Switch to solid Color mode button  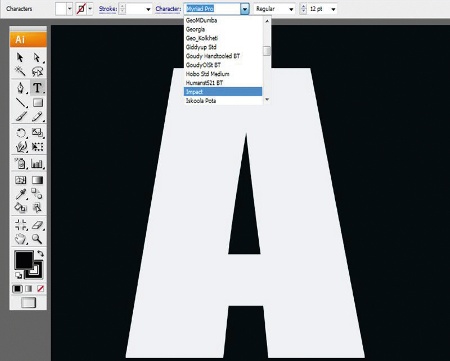17,289
